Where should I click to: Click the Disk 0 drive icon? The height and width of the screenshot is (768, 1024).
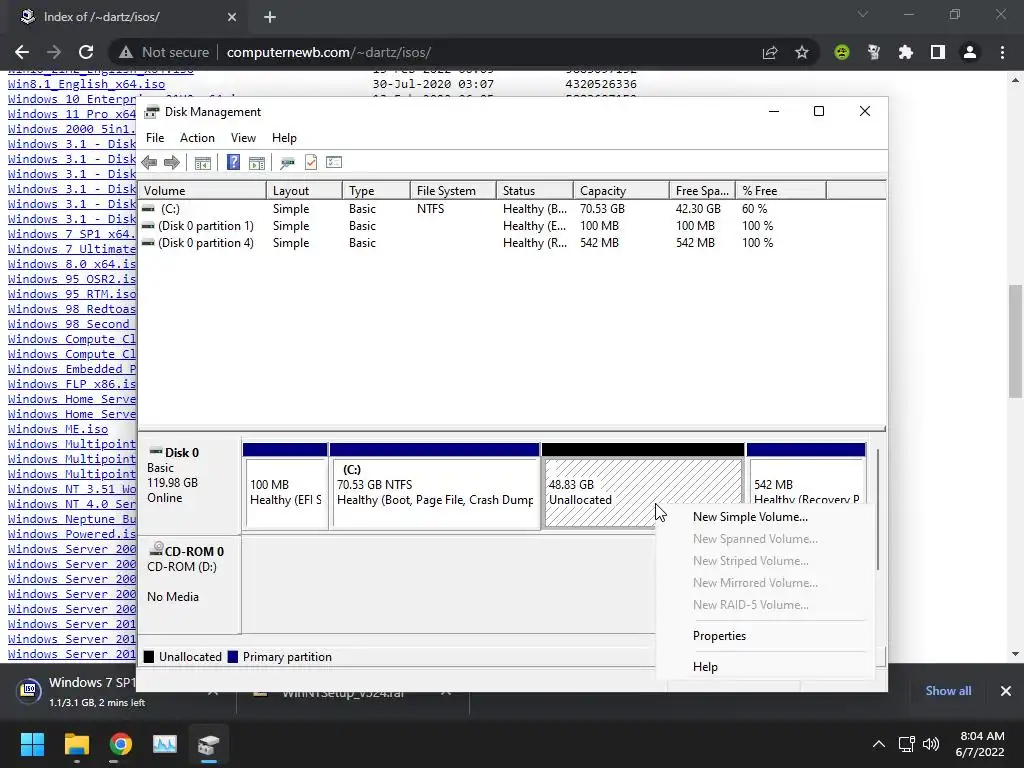point(155,451)
